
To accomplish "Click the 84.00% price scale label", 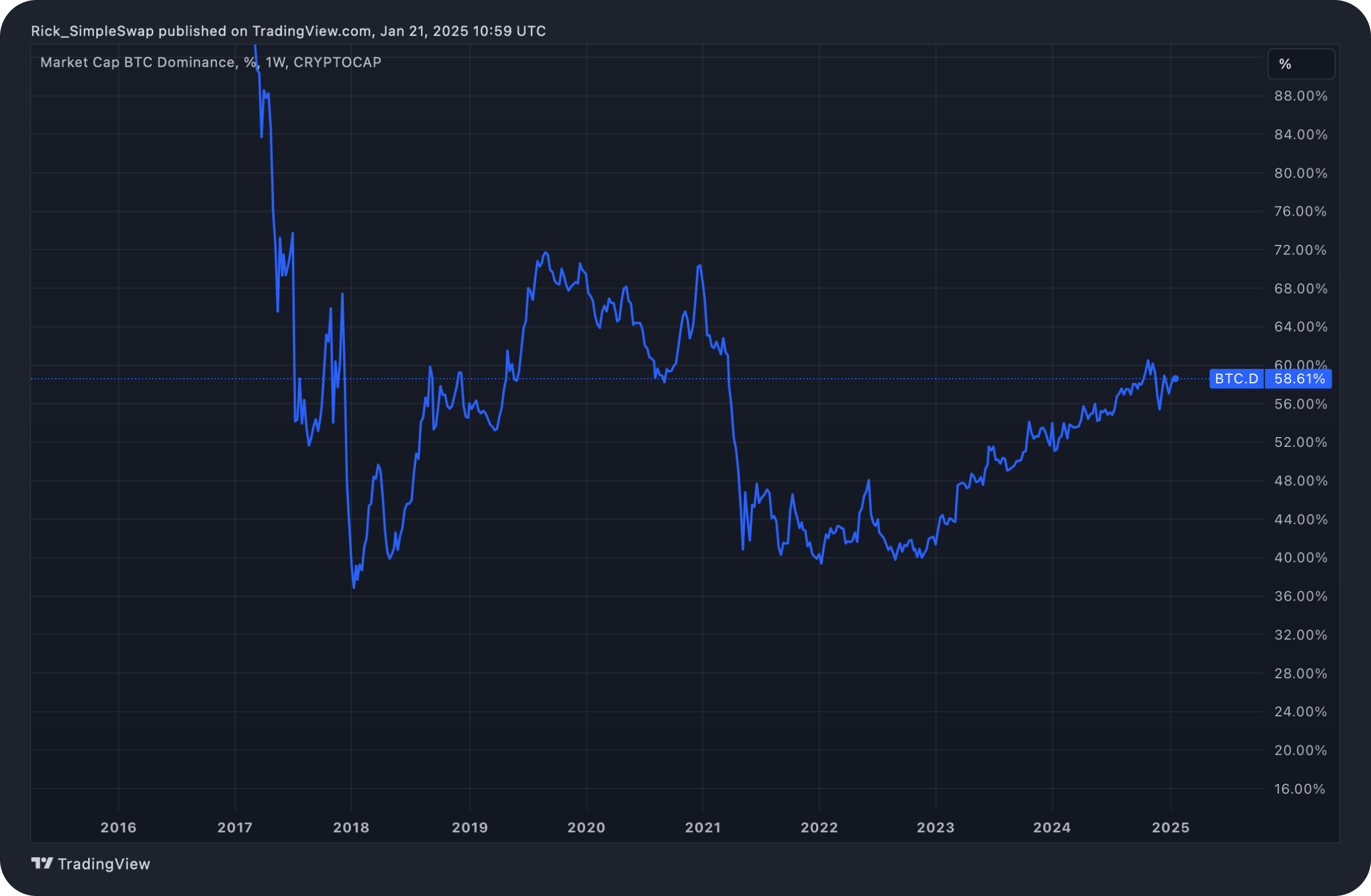I will [x=1301, y=135].
